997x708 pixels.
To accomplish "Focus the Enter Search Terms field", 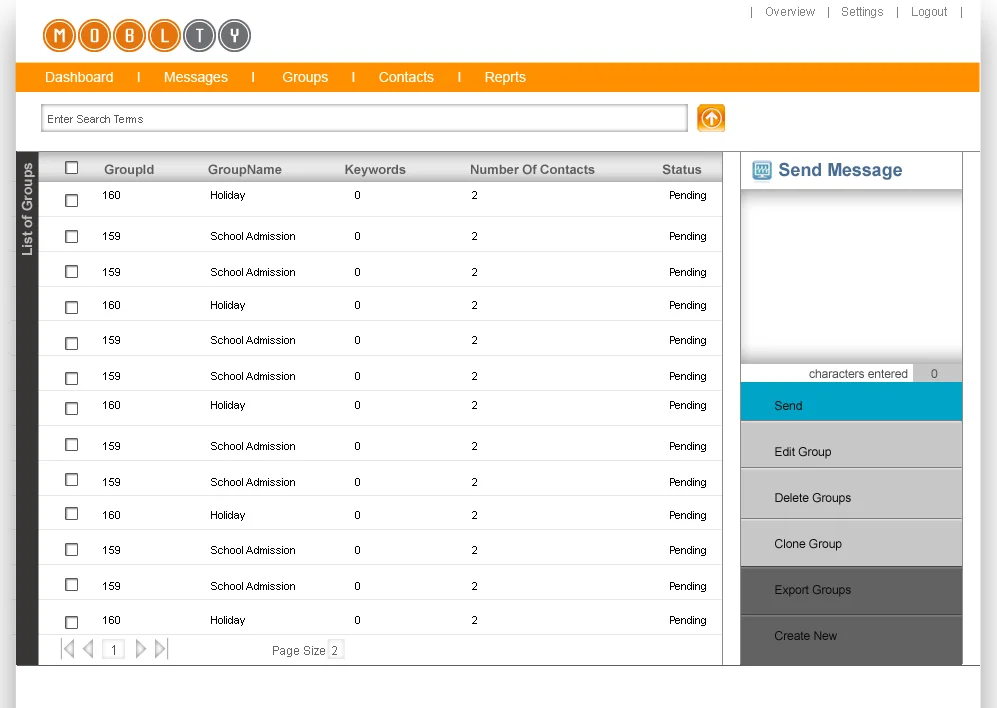I will (364, 118).
